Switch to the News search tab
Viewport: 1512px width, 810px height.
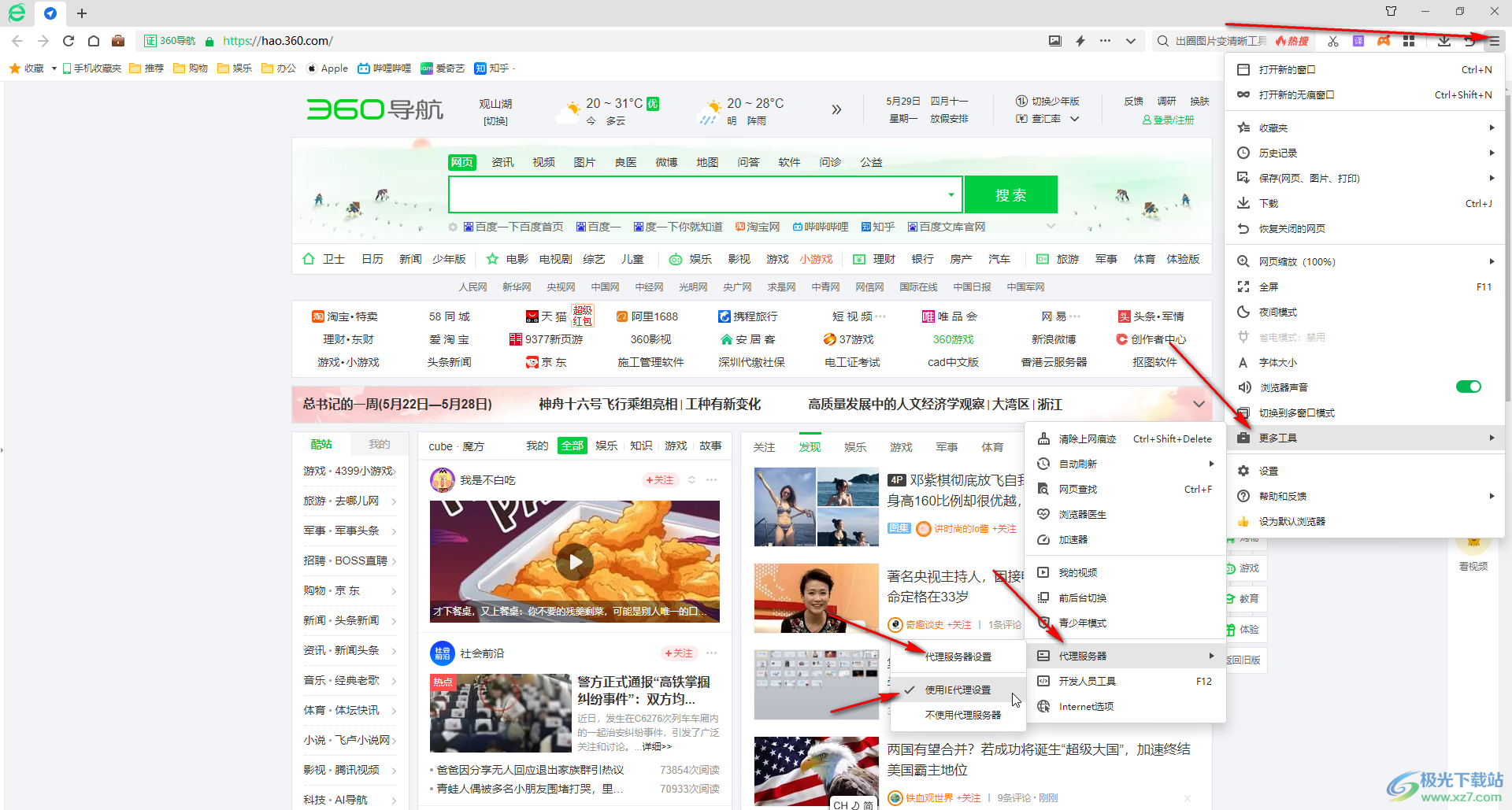[x=502, y=162]
